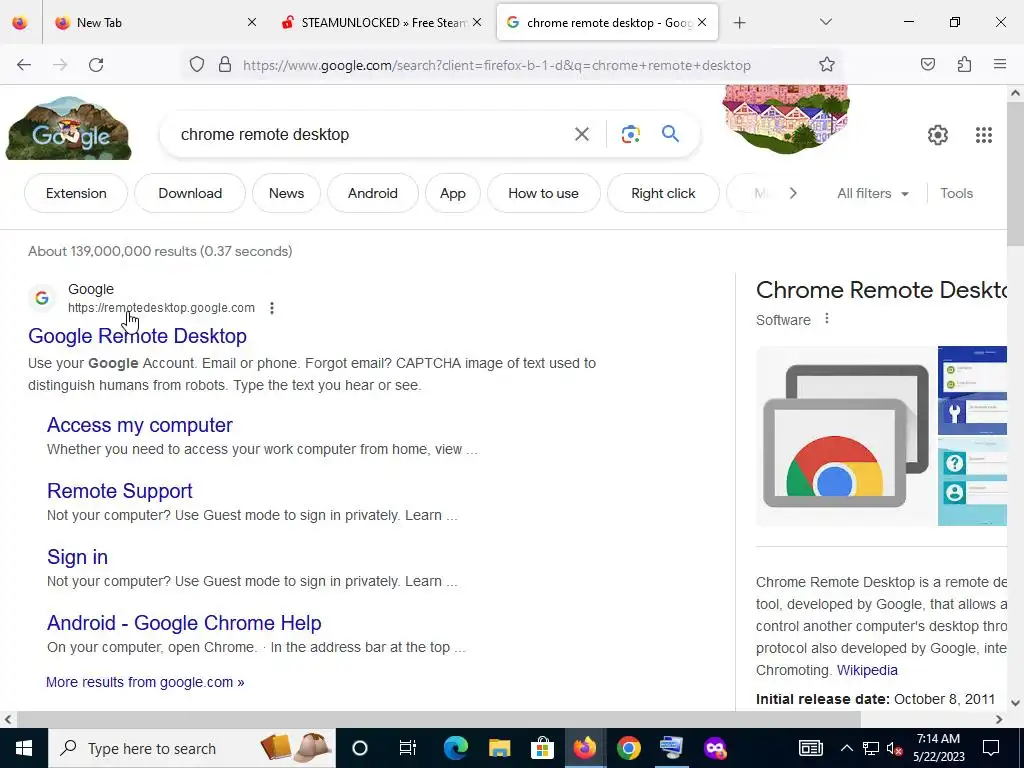The width and height of the screenshot is (1024, 768).
Task: Select the News filter chip
Action: click(x=286, y=193)
